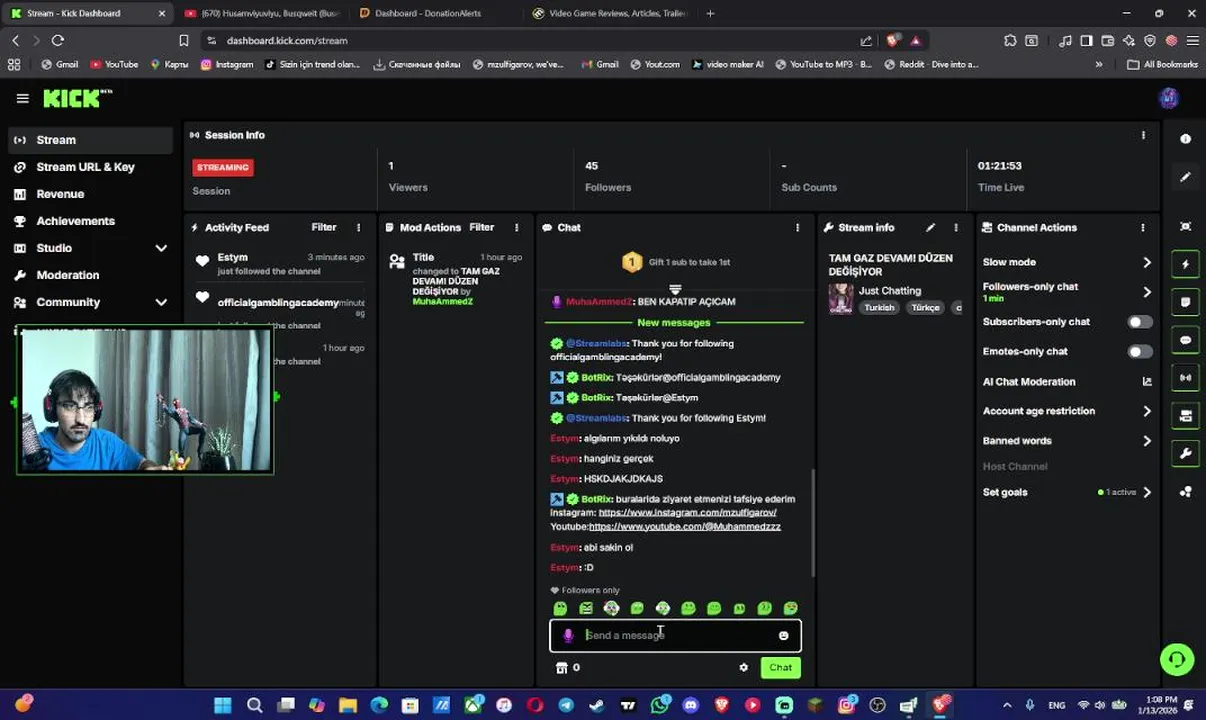Click the chat scrollbar

pyautogui.click(x=813, y=523)
